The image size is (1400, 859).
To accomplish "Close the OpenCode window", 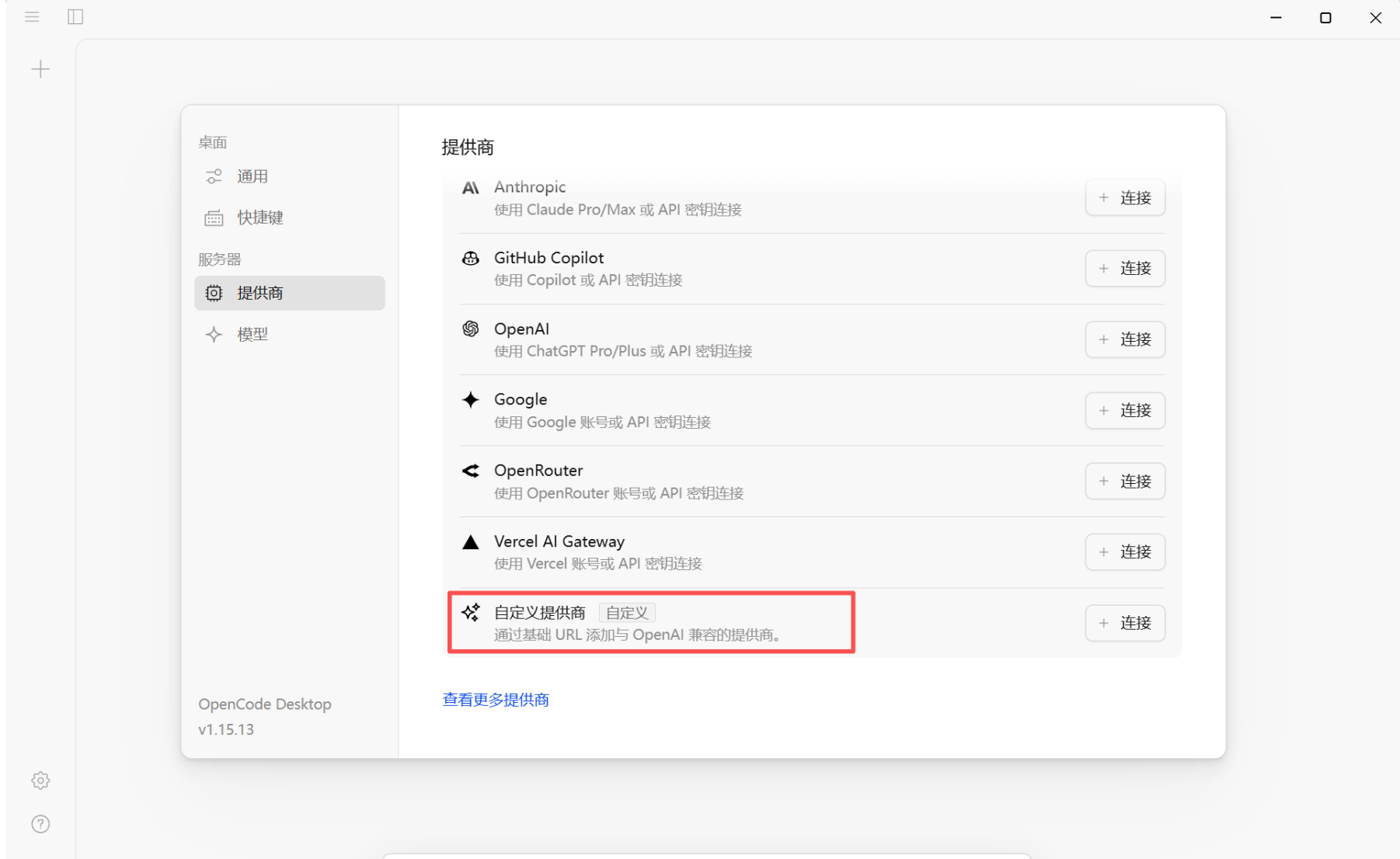I will coord(1375,17).
